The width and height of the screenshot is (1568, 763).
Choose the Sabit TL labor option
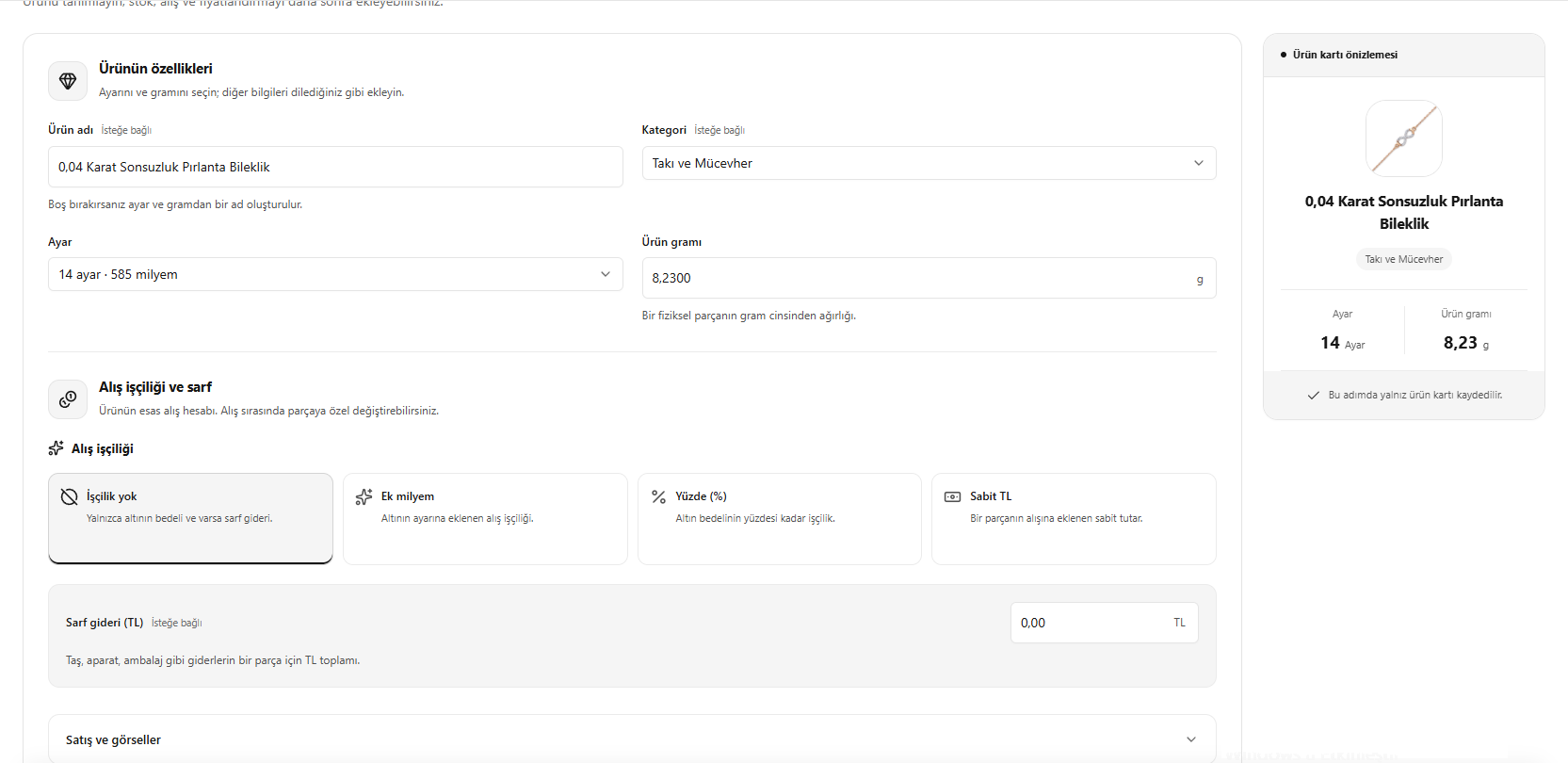tap(1074, 519)
